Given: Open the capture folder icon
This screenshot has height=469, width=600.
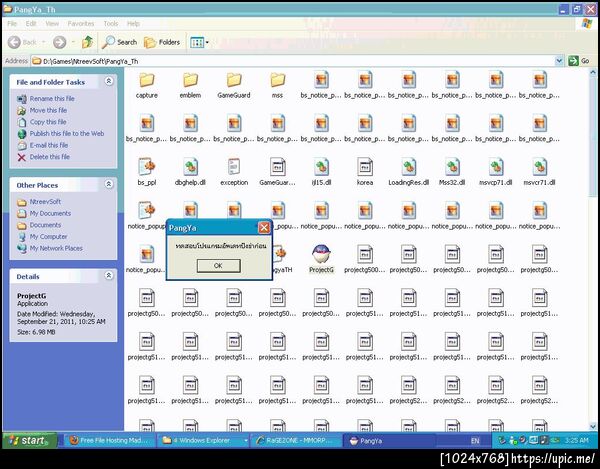Looking at the screenshot, I should tap(147, 80).
